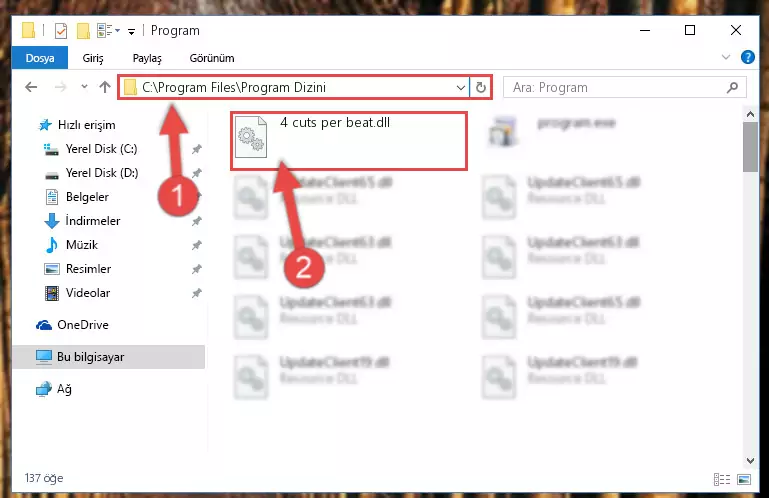Image resolution: width=769 pixels, height=498 pixels.
Task: Toggle the pin next to Videolar
Action: pyautogui.click(x=197, y=293)
